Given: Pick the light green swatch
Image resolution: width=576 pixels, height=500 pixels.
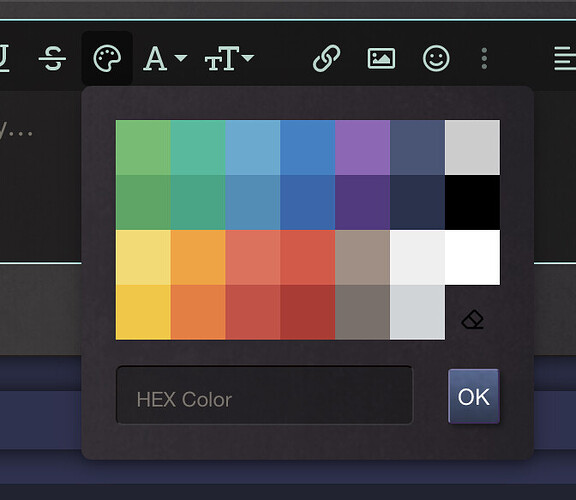Looking at the screenshot, I should click(143, 147).
